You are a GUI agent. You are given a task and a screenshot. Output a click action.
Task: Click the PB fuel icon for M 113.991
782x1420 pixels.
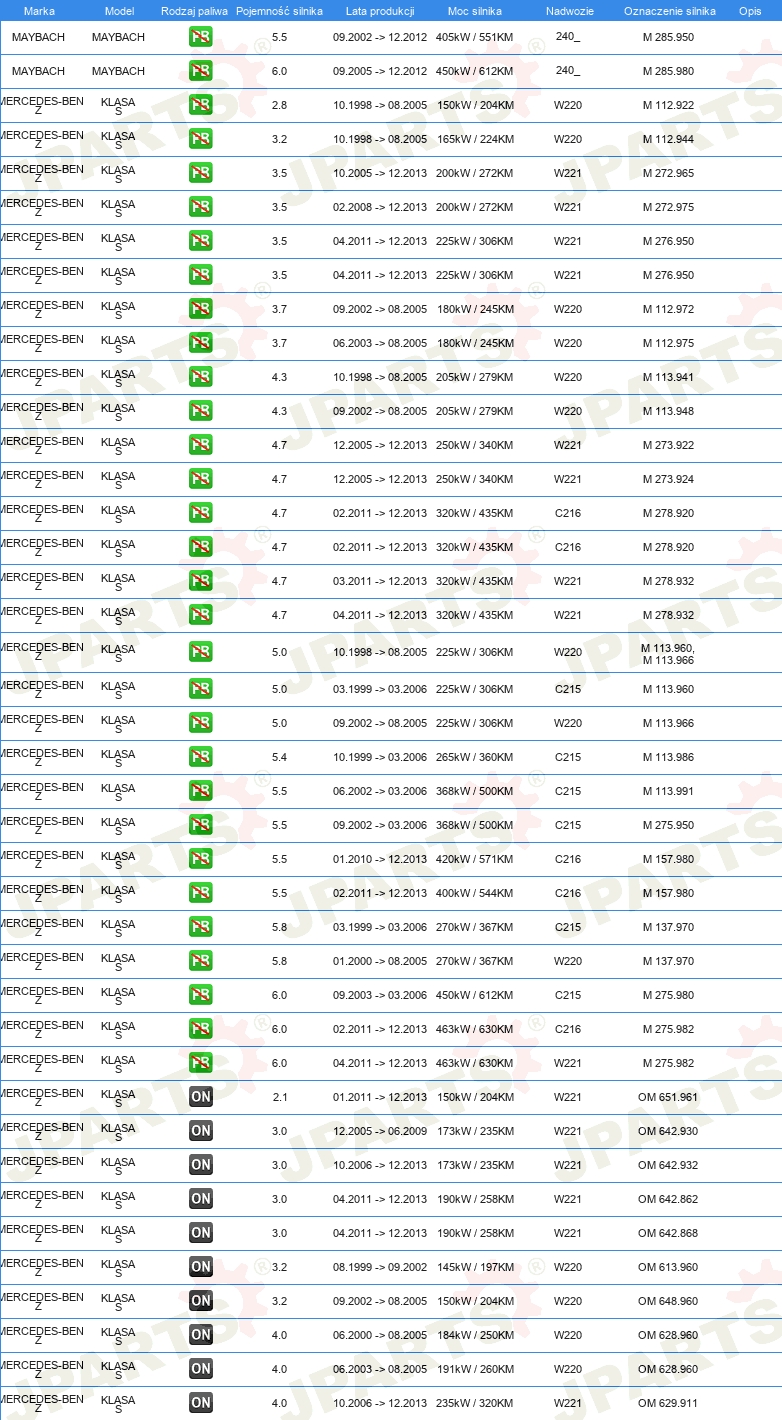(201, 792)
